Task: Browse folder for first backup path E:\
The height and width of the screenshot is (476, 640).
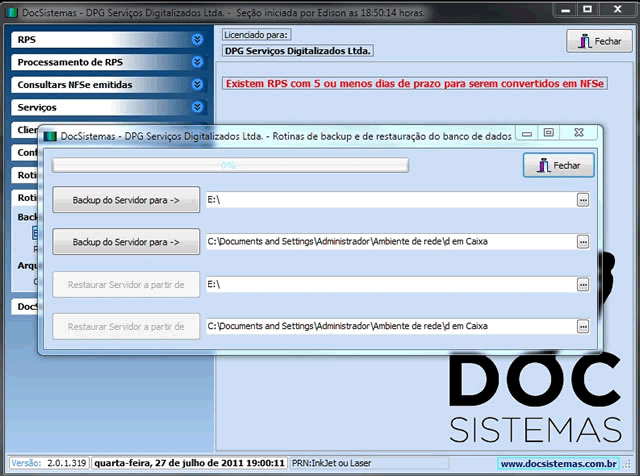Action: [583, 200]
